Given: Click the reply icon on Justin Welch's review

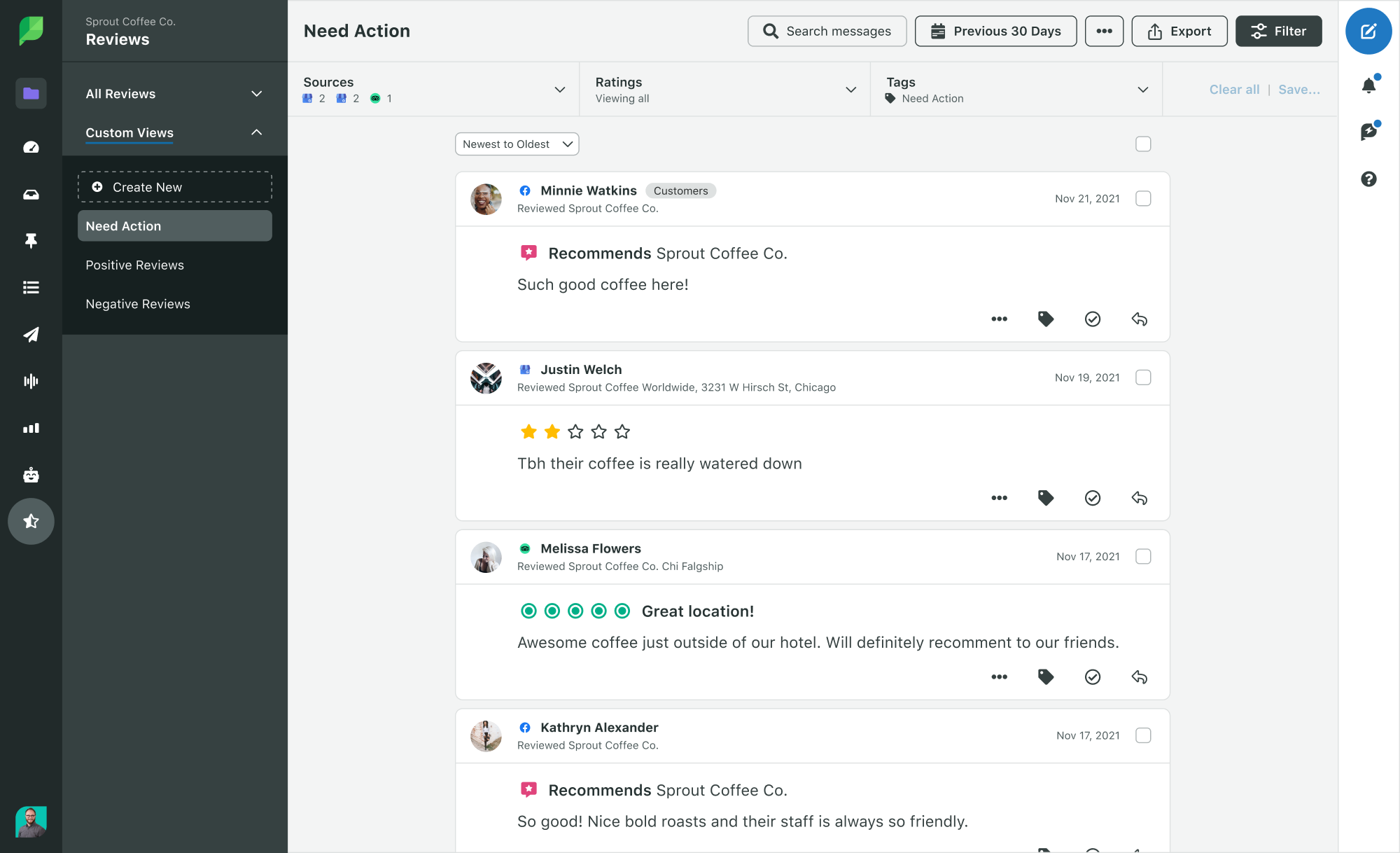Looking at the screenshot, I should click(1140, 498).
